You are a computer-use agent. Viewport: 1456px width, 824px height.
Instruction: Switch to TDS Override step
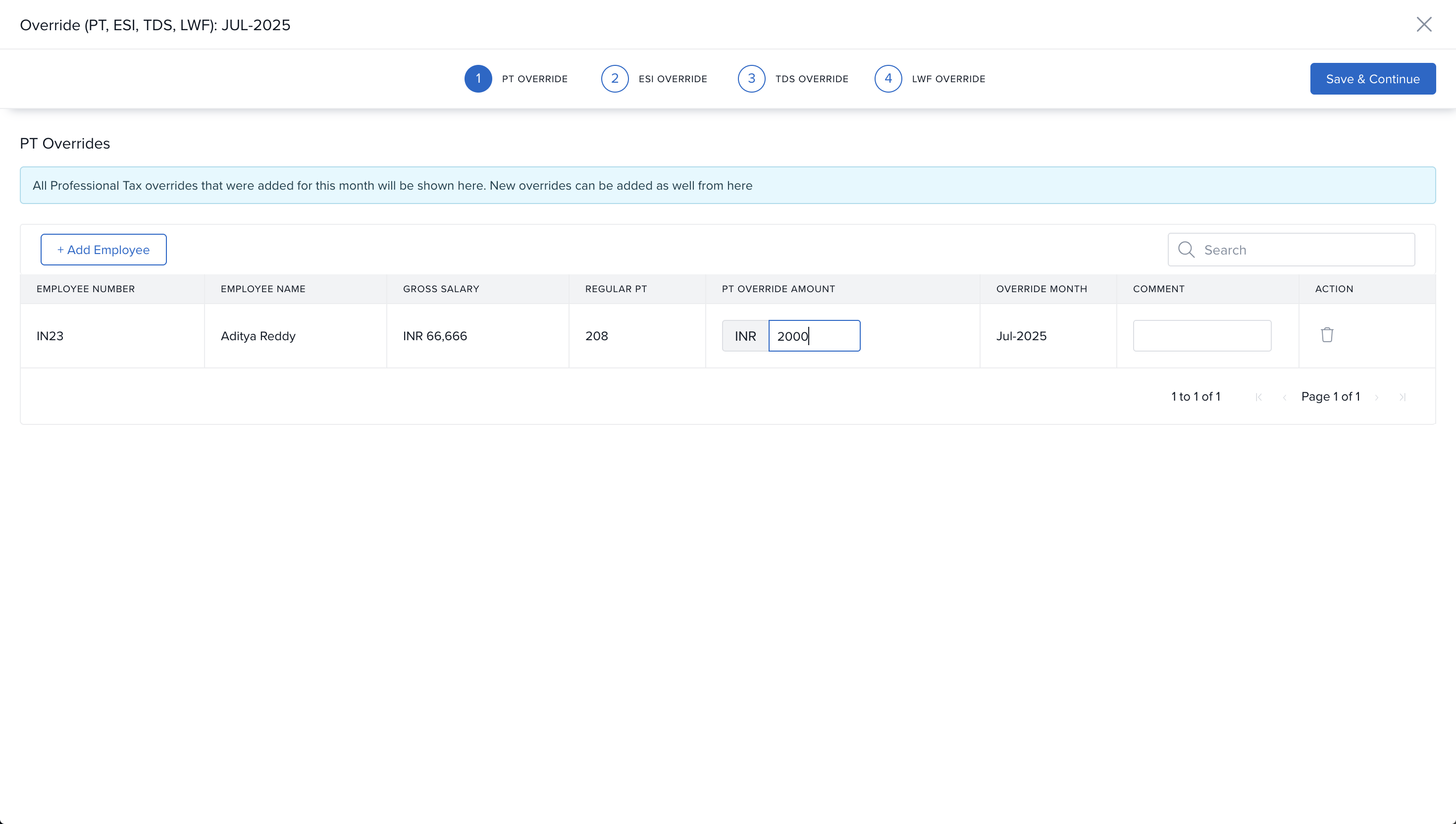[x=811, y=79]
